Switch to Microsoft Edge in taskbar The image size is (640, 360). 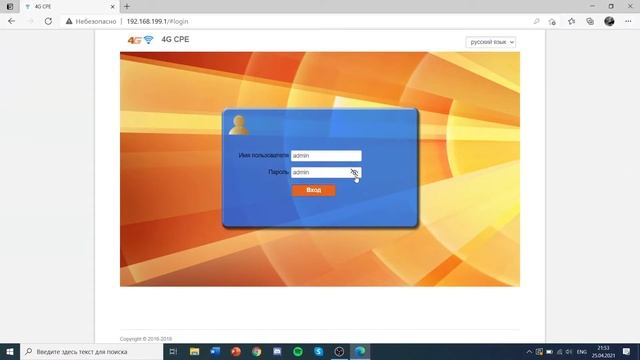[360, 351]
